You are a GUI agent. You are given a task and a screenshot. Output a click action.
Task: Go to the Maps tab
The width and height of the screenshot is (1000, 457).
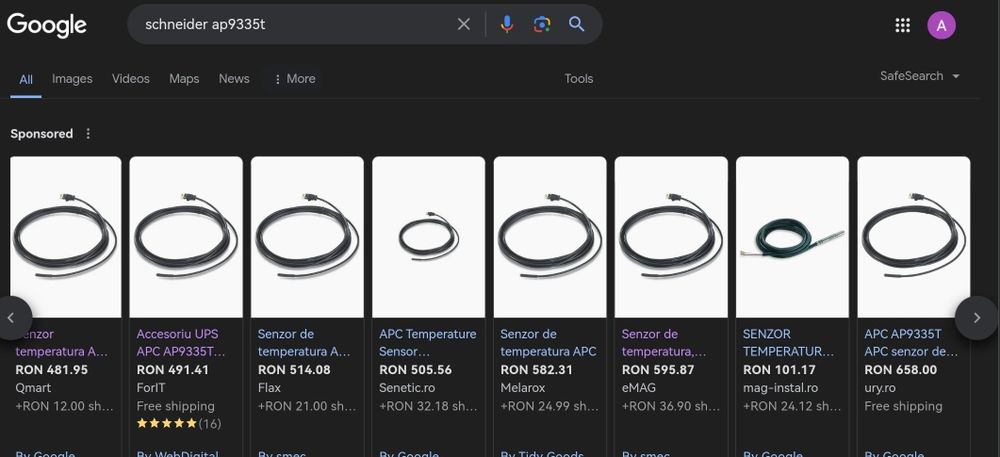click(x=184, y=79)
